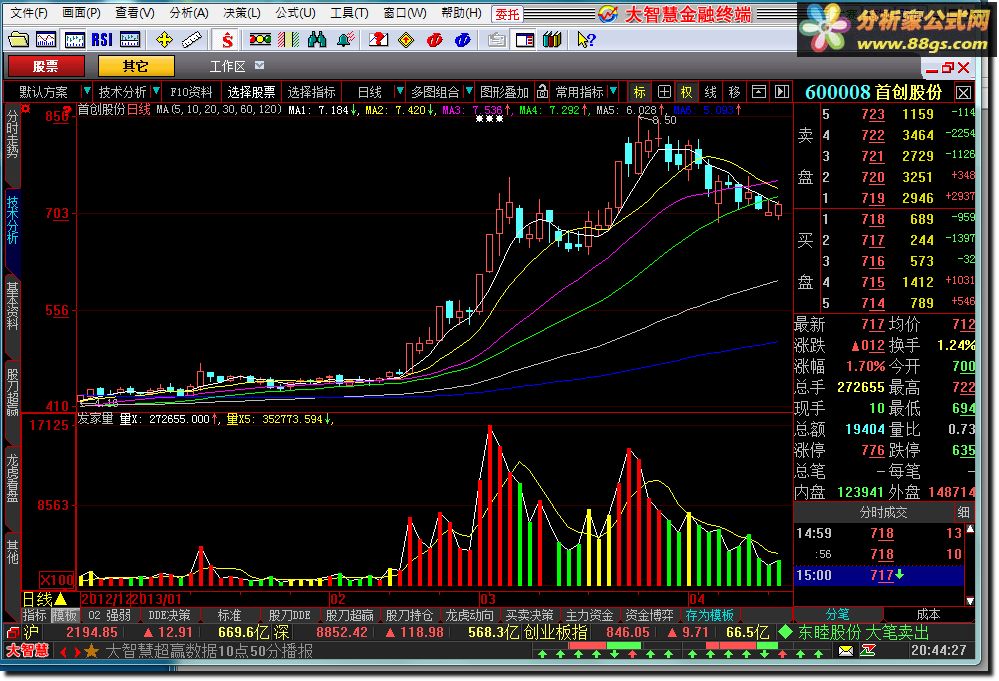Image resolution: width=999 pixels, height=681 pixels.
Task: Switch to the 龙虎动向 indicator tab
Action: click(x=468, y=615)
